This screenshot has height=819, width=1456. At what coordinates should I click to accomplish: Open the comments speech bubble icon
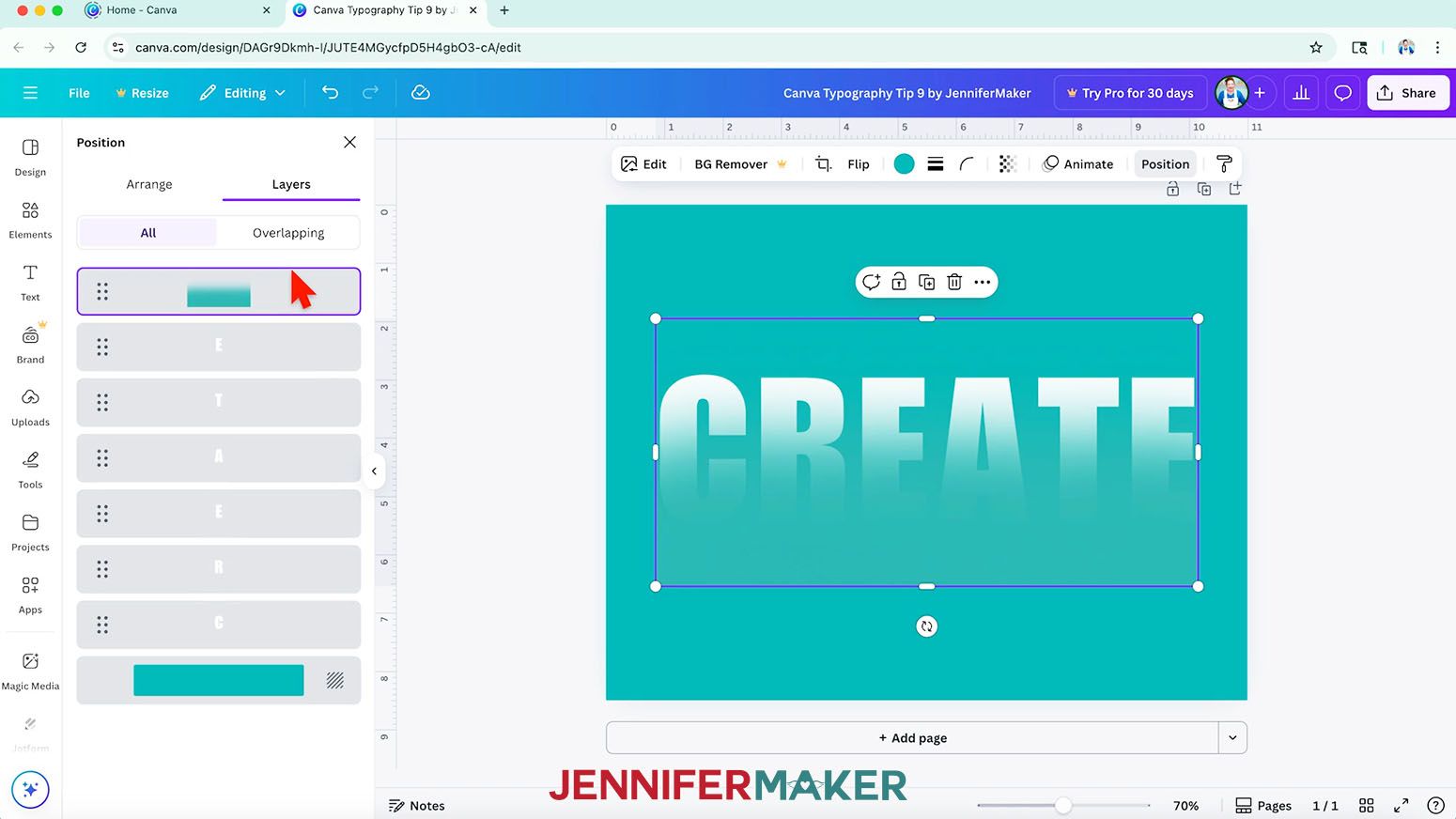pyautogui.click(x=1343, y=92)
